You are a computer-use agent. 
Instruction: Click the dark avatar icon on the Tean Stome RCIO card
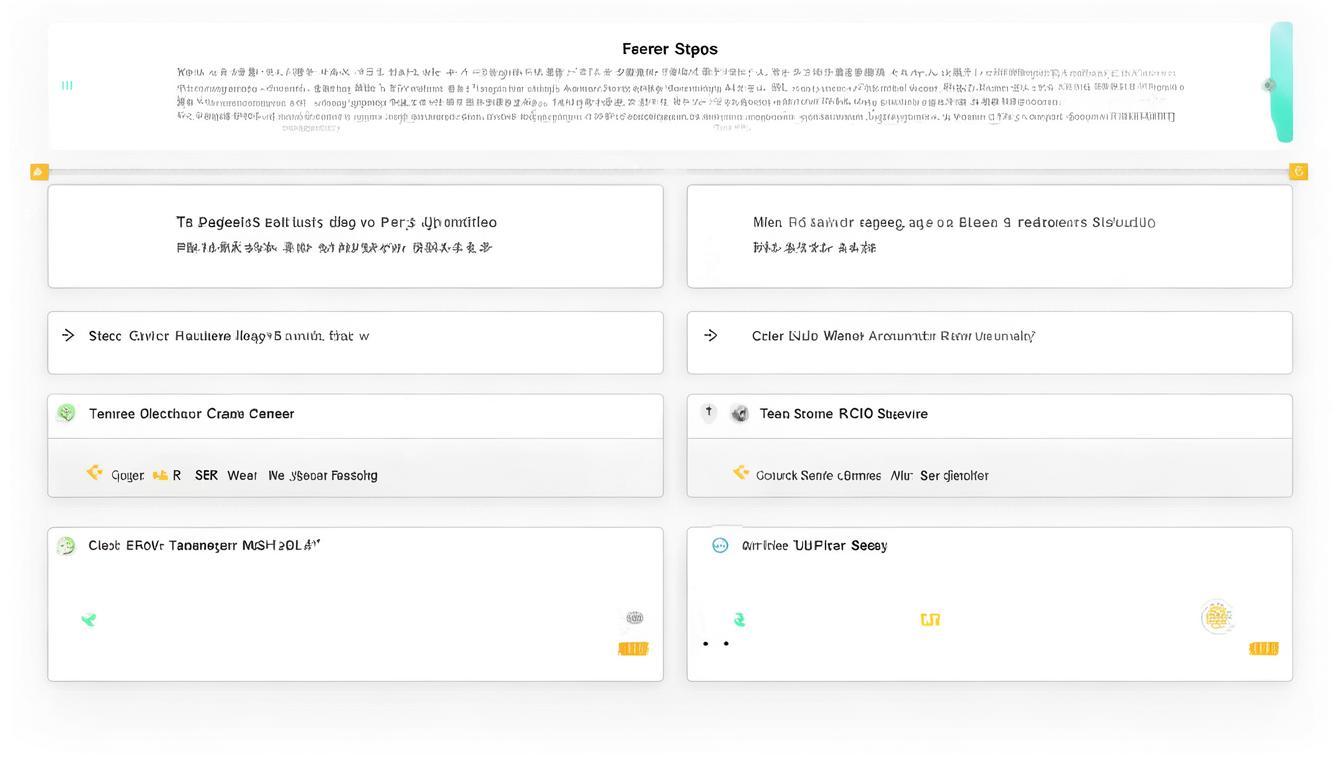pos(740,413)
